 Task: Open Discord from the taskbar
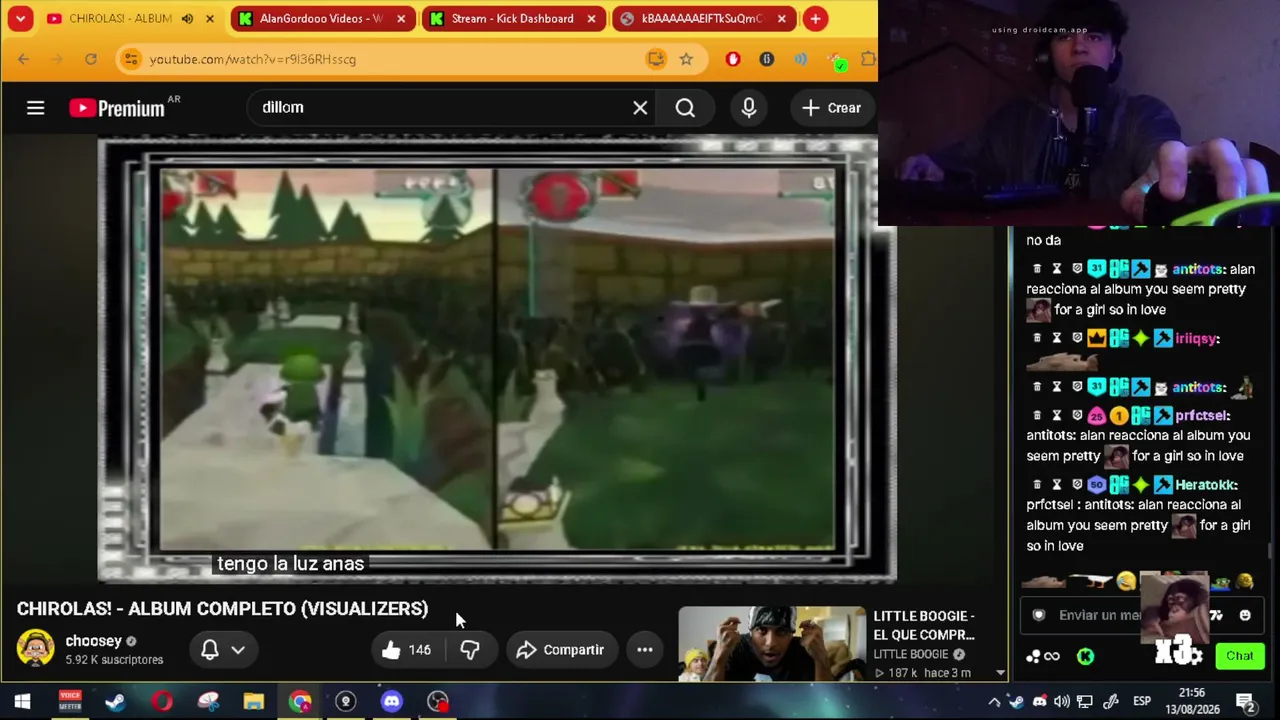coord(391,701)
